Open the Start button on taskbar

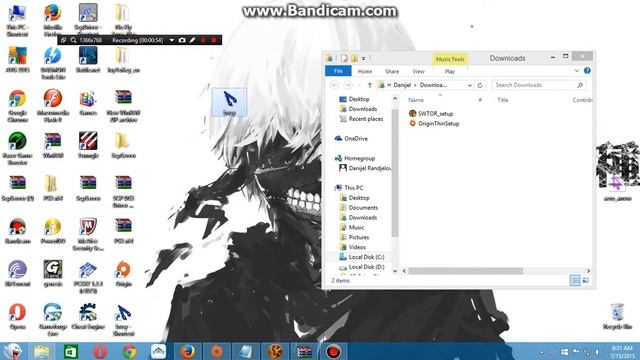coord(13,351)
